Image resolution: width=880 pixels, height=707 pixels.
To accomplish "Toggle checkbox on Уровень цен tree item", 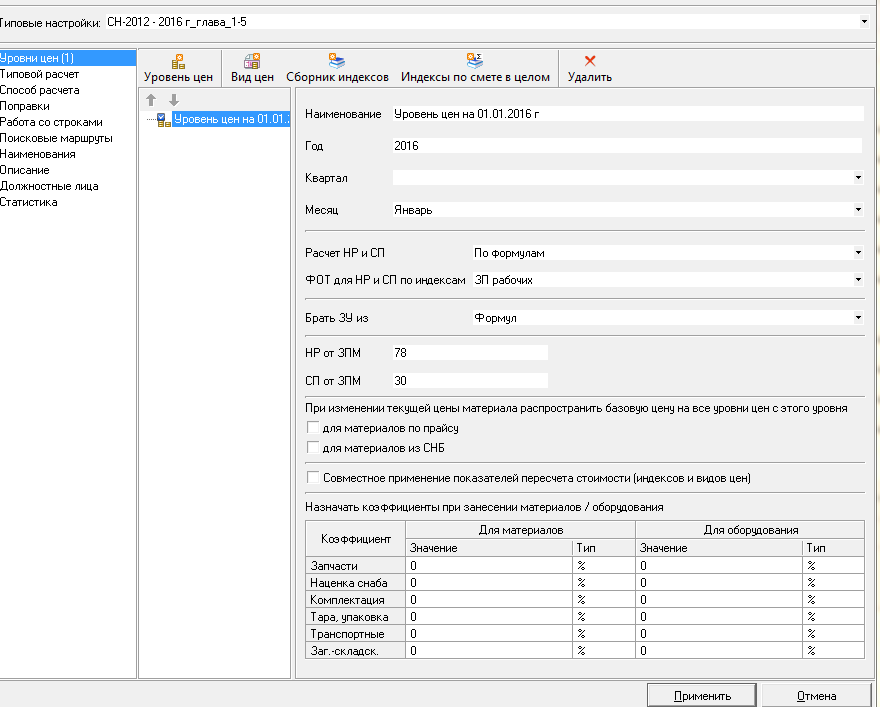I will [161, 117].
